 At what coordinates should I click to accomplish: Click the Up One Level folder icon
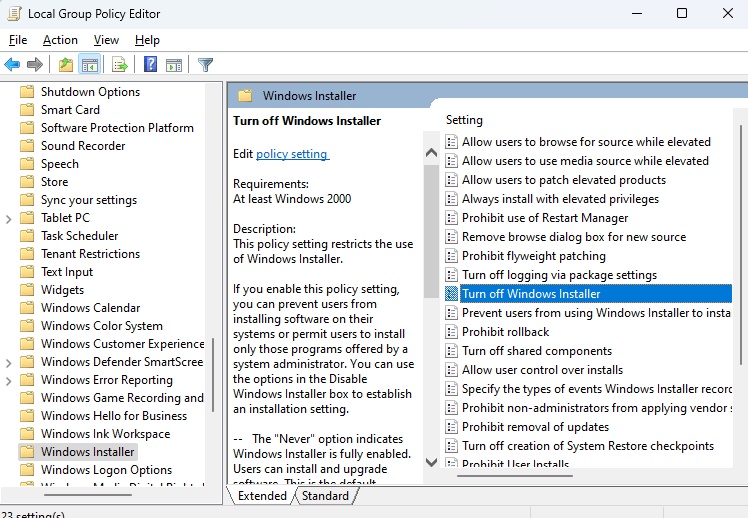66,64
